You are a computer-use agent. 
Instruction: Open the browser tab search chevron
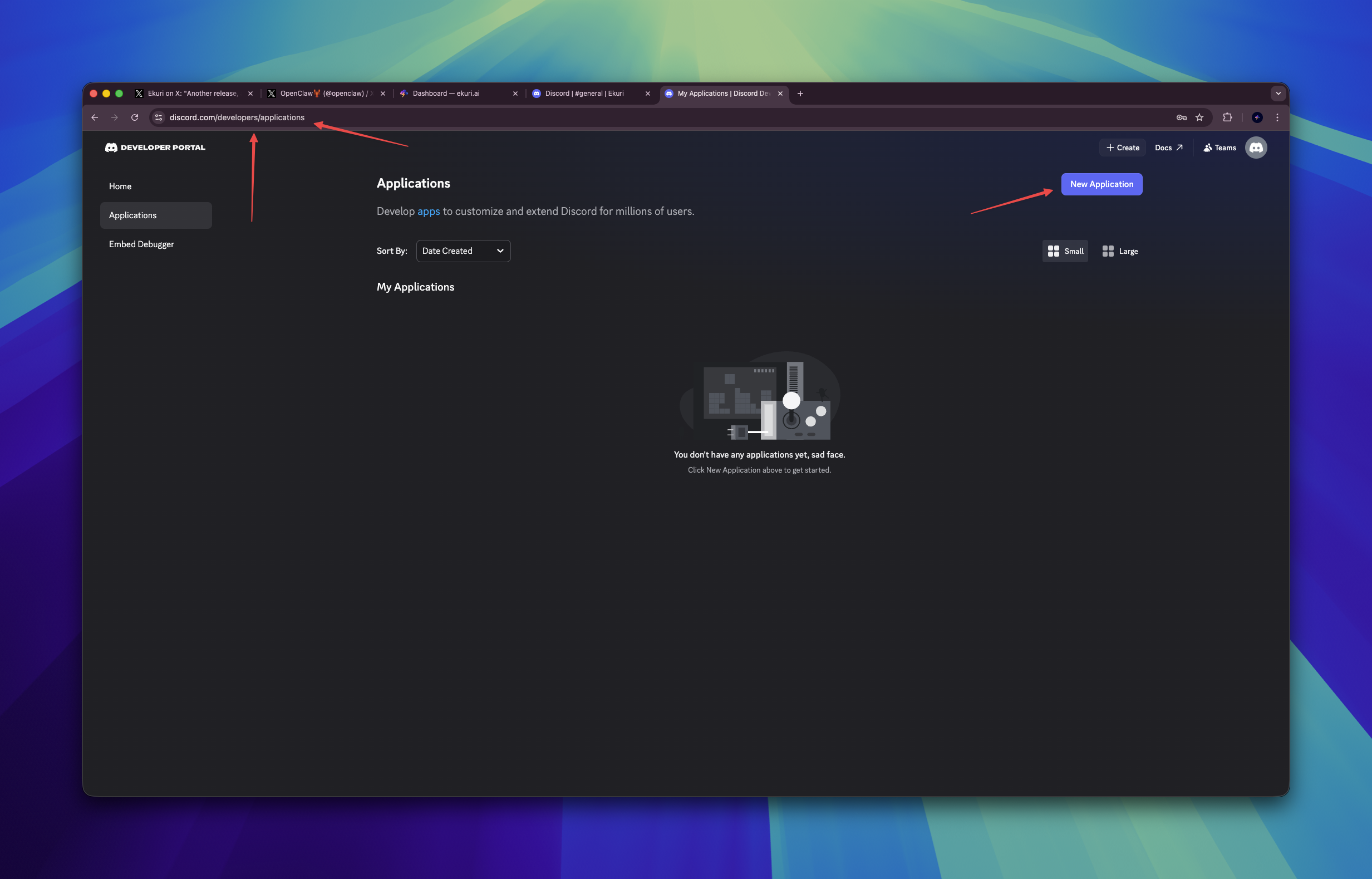1277,93
